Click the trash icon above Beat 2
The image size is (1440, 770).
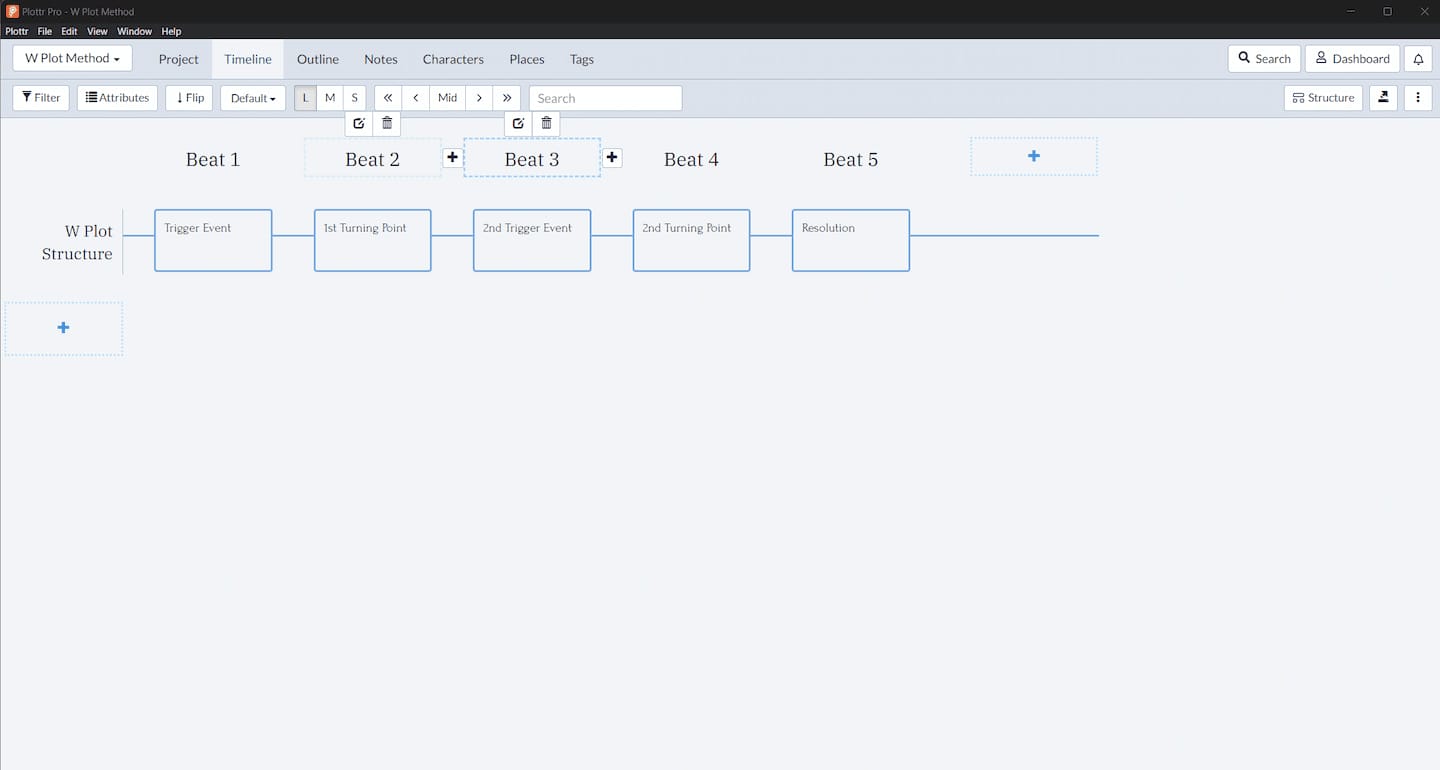387,123
